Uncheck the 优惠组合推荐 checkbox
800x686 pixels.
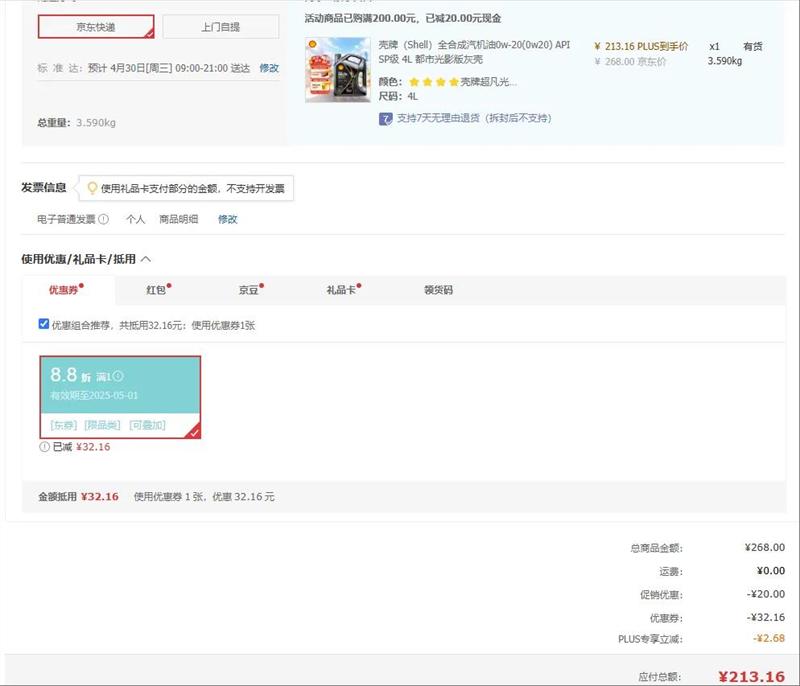coord(43,324)
